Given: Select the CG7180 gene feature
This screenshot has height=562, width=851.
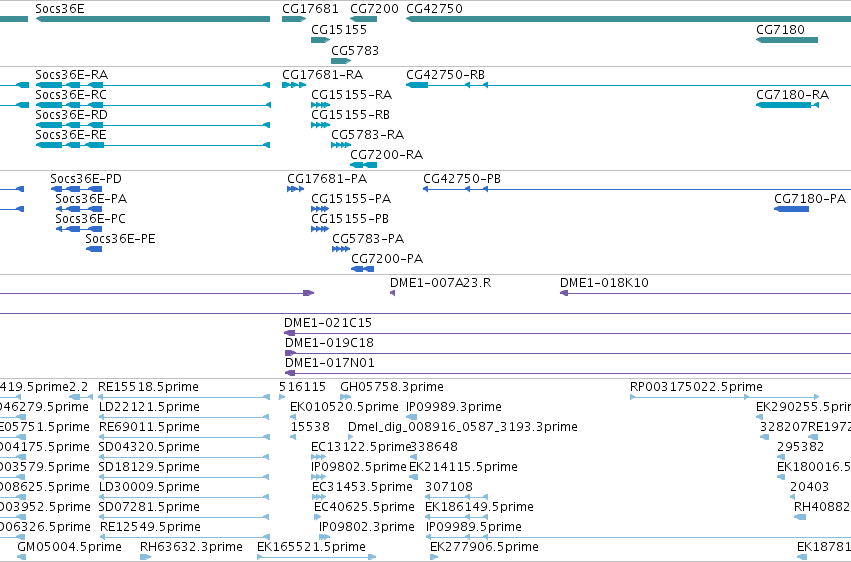Looking at the screenshot, I should (x=787, y=40).
